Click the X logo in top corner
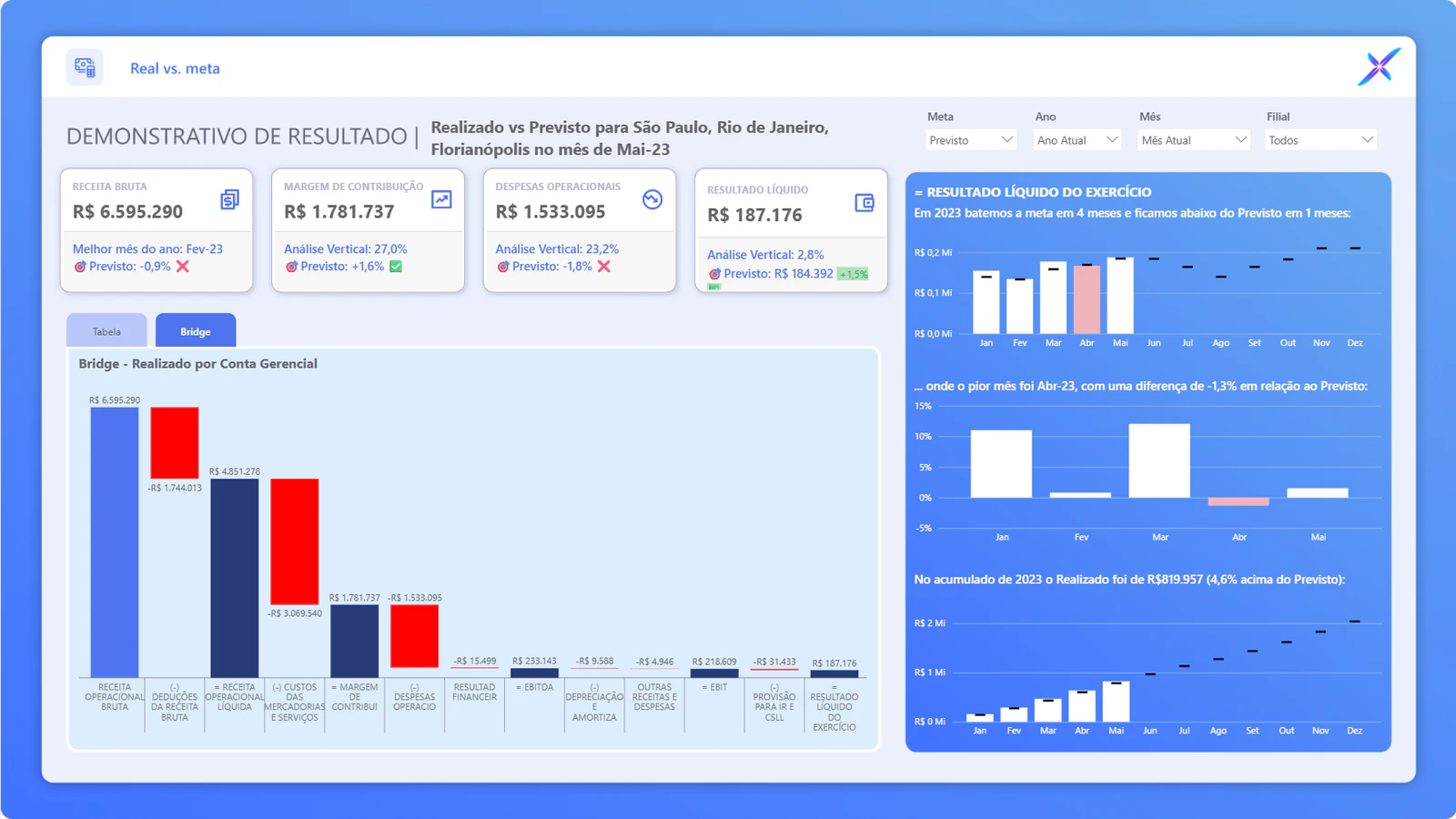 (x=1379, y=66)
